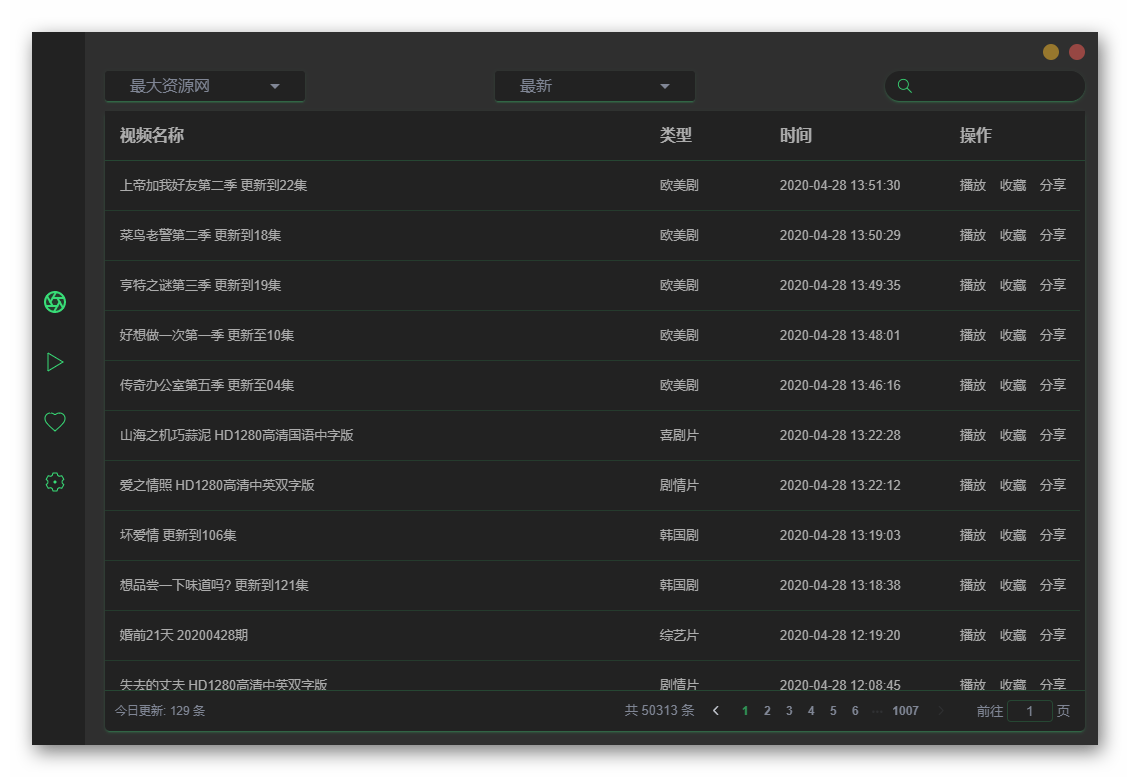The image size is (1130, 777).
Task: Click the yellow minimize window dot
Action: click(1051, 52)
